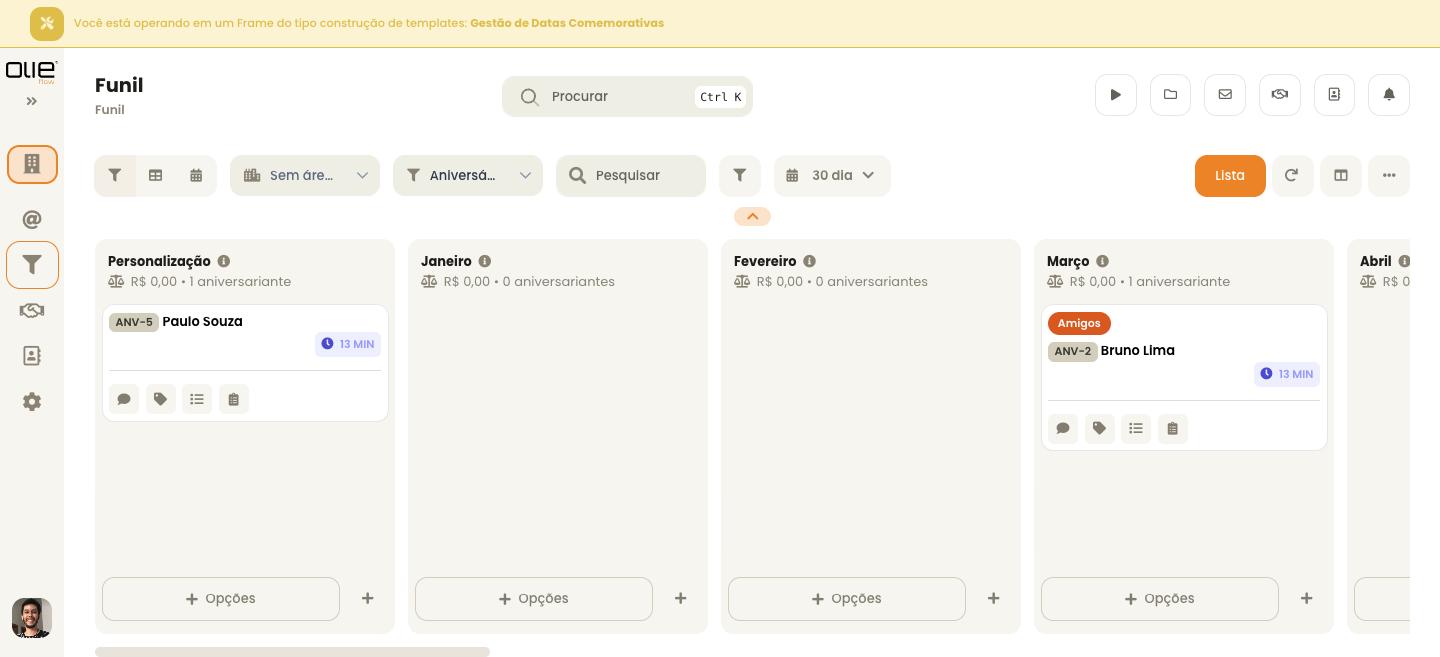Image resolution: width=1440 pixels, height=657 pixels.
Task: Click the orange Lista button
Action: 1230,175
